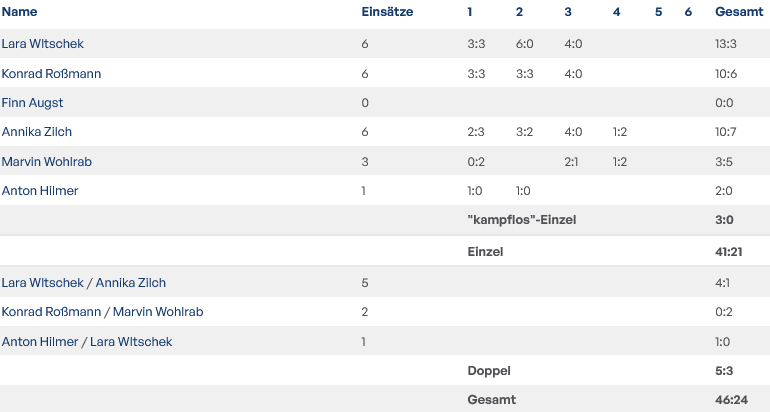Select the "kampflos"-Einzel row label
This screenshot has height=412, width=770.
521,220
